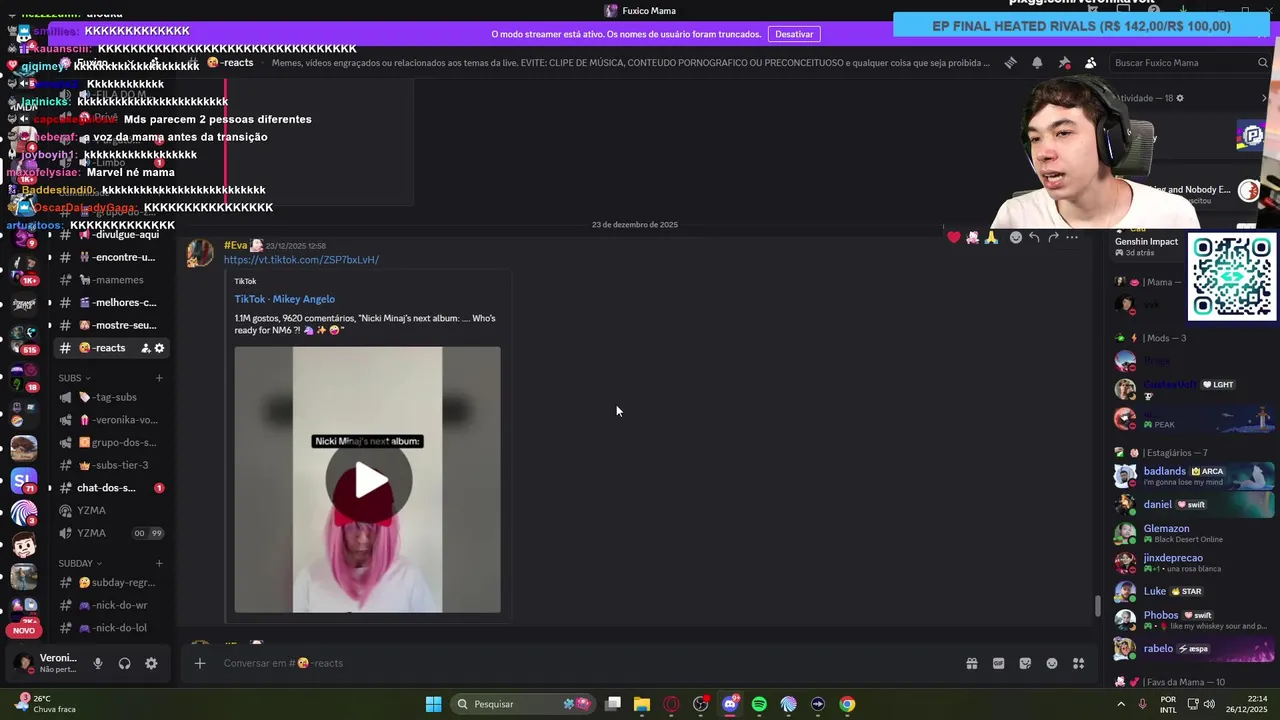1280x720 pixels.
Task: Click the Desativar streamer mode button
Action: pyautogui.click(x=794, y=34)
